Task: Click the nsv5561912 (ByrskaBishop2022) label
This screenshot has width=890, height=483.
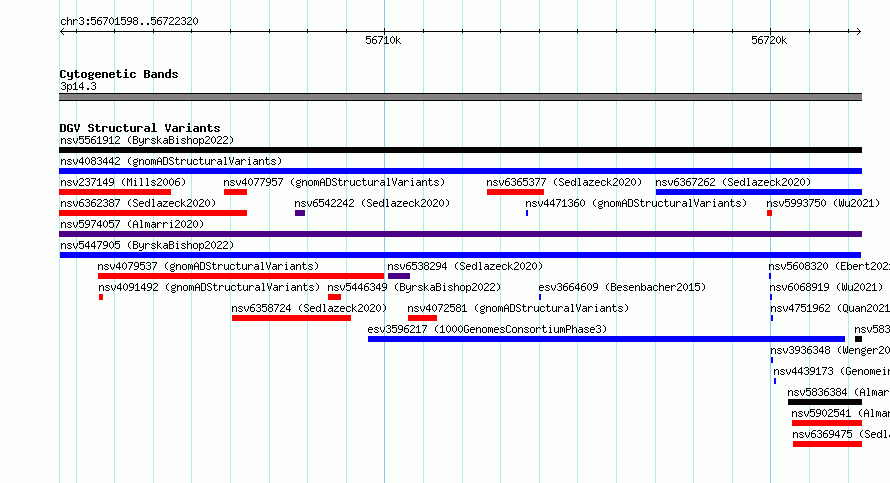Action: tap(147, 140)
